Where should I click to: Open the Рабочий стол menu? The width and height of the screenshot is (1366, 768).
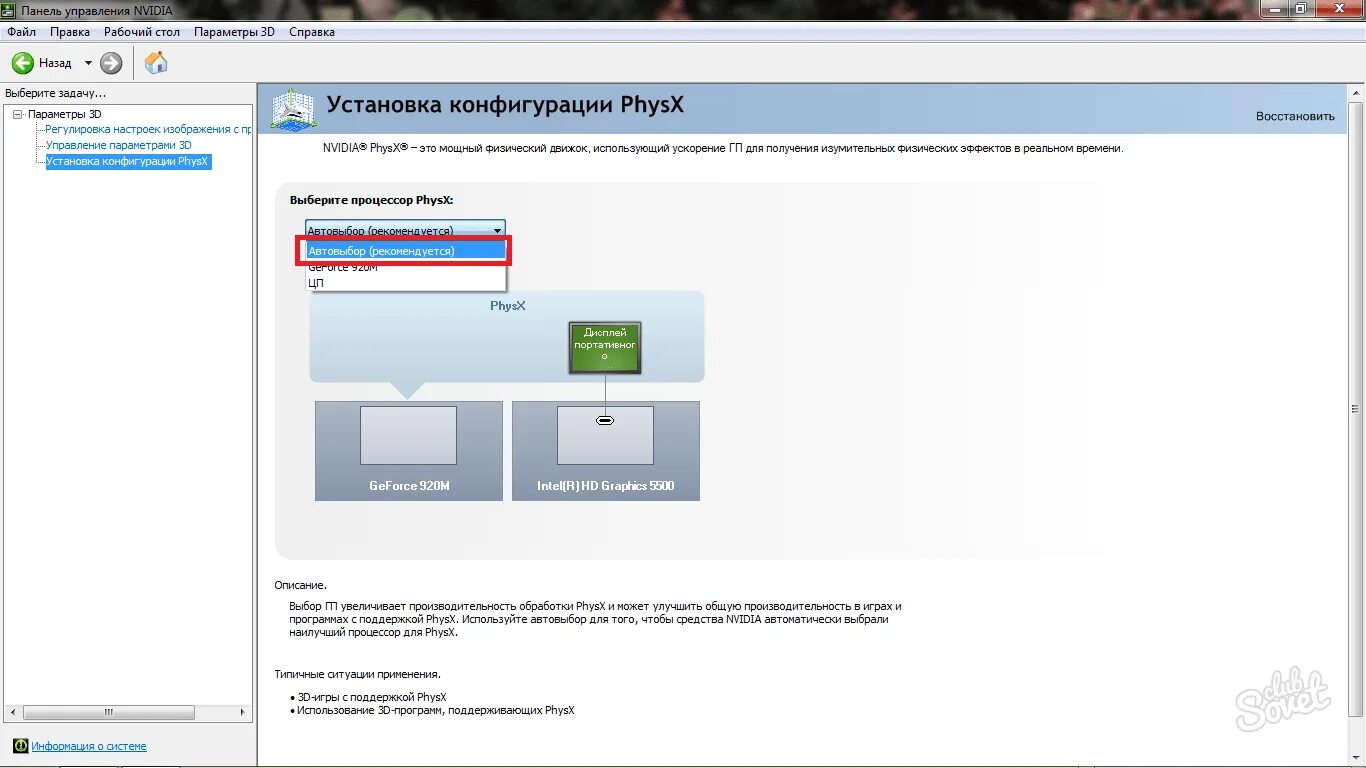[142, 32]
